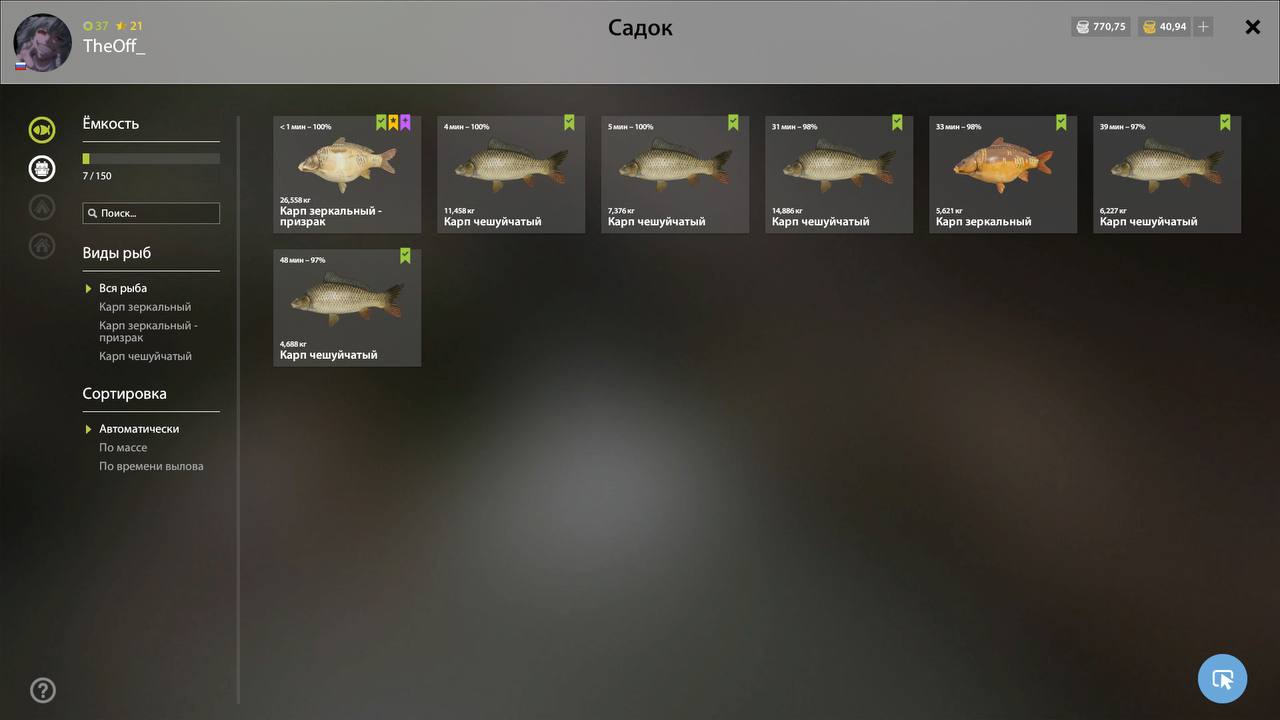Click the Поиск search field
Screen dimensions: 1280x720
point(151,213)
